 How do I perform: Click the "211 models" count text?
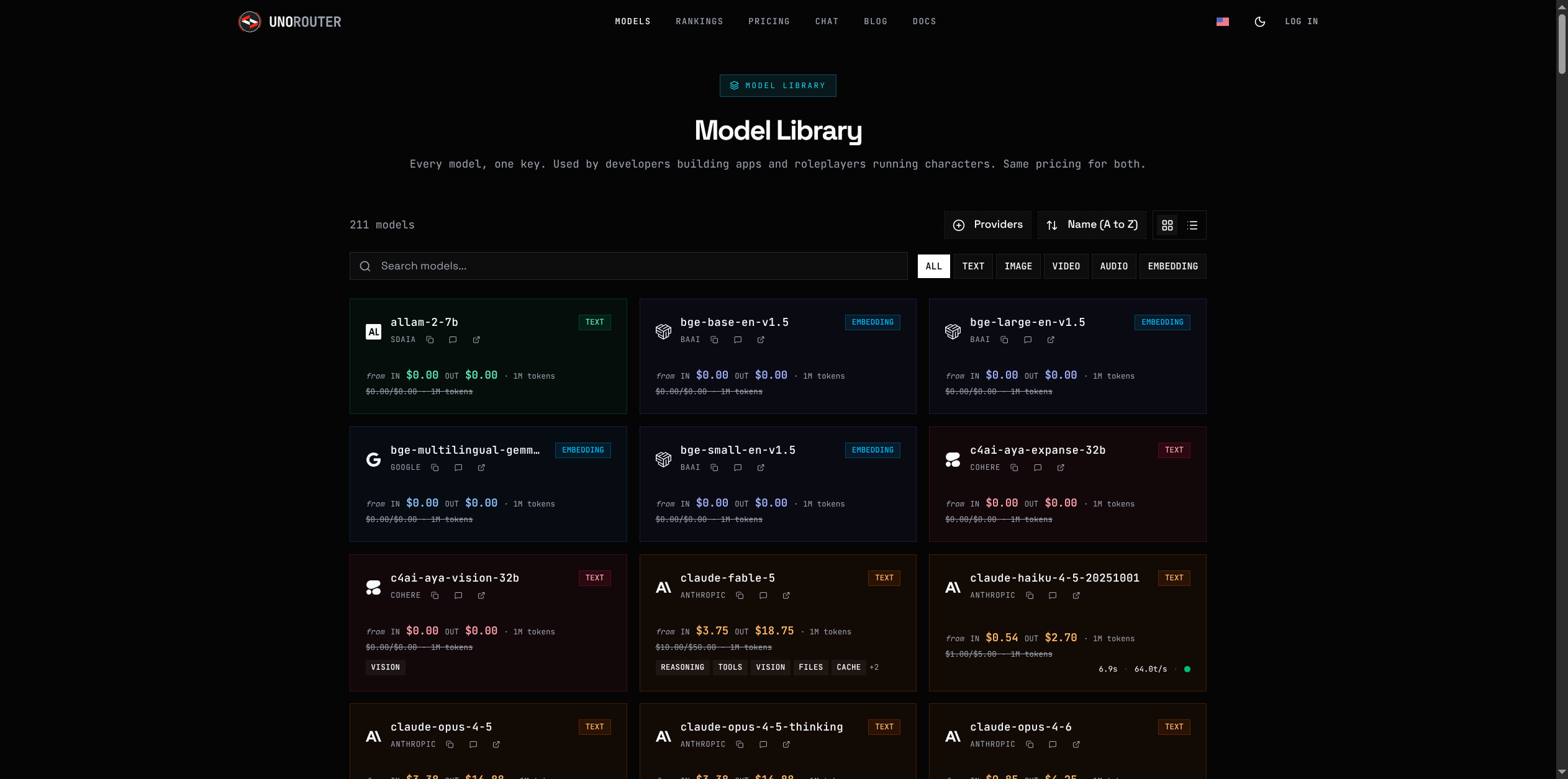[382, 225]
